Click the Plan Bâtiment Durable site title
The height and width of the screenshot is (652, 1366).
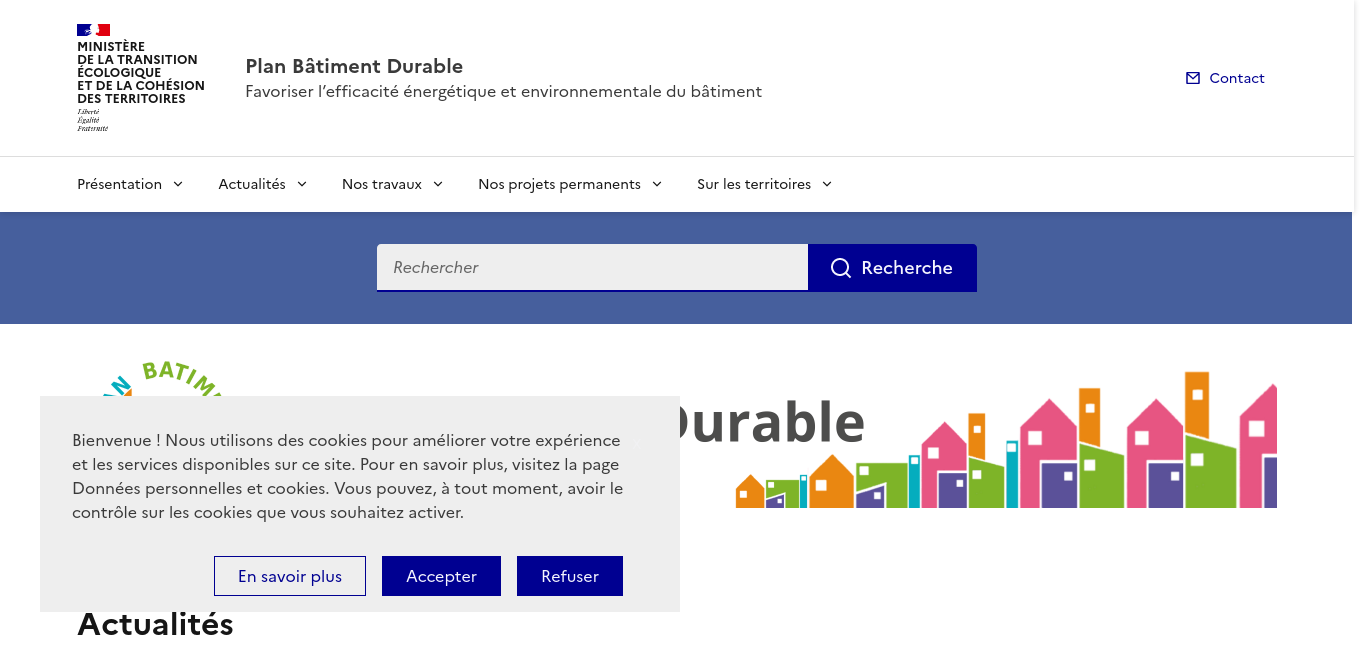coord(354,66)
